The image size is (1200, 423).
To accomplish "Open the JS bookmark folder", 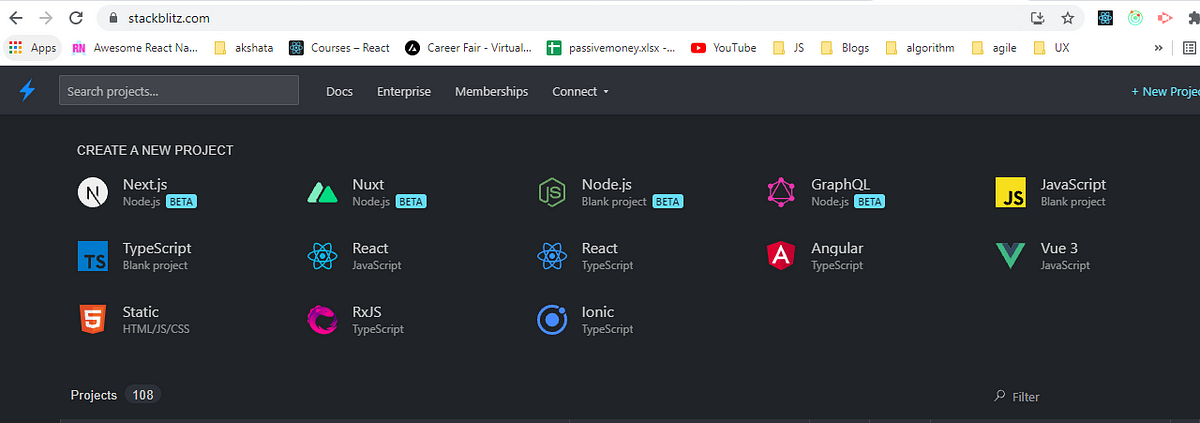I will click(x=787, y=47).
